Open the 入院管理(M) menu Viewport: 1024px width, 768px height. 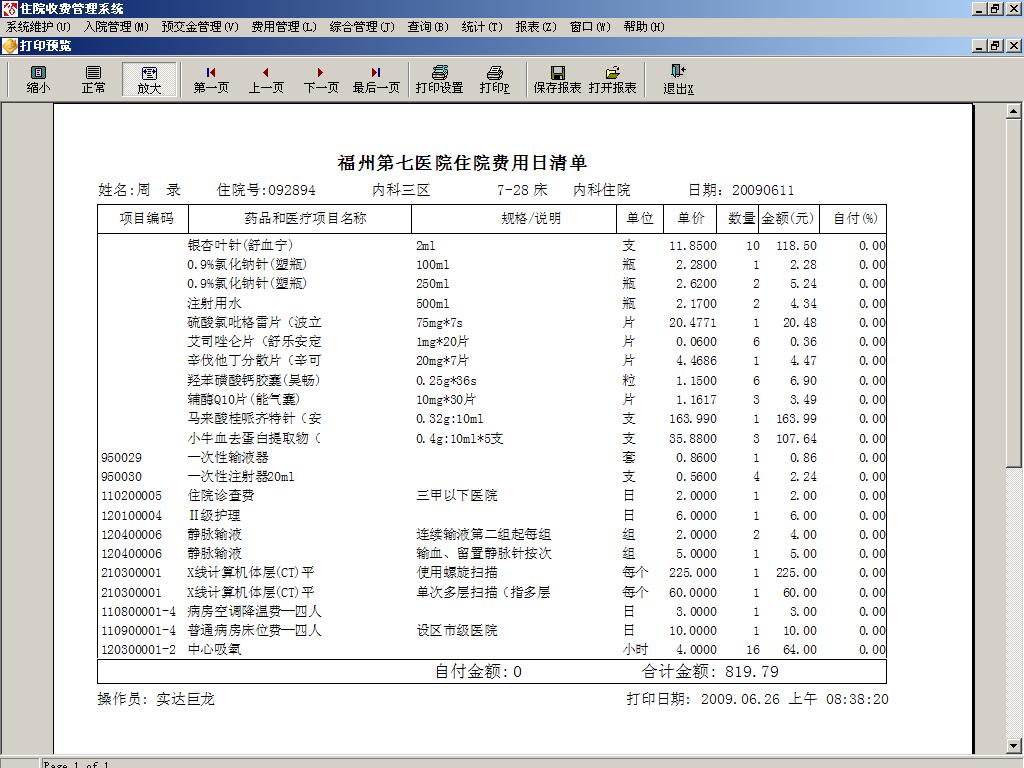click(116, 27)
